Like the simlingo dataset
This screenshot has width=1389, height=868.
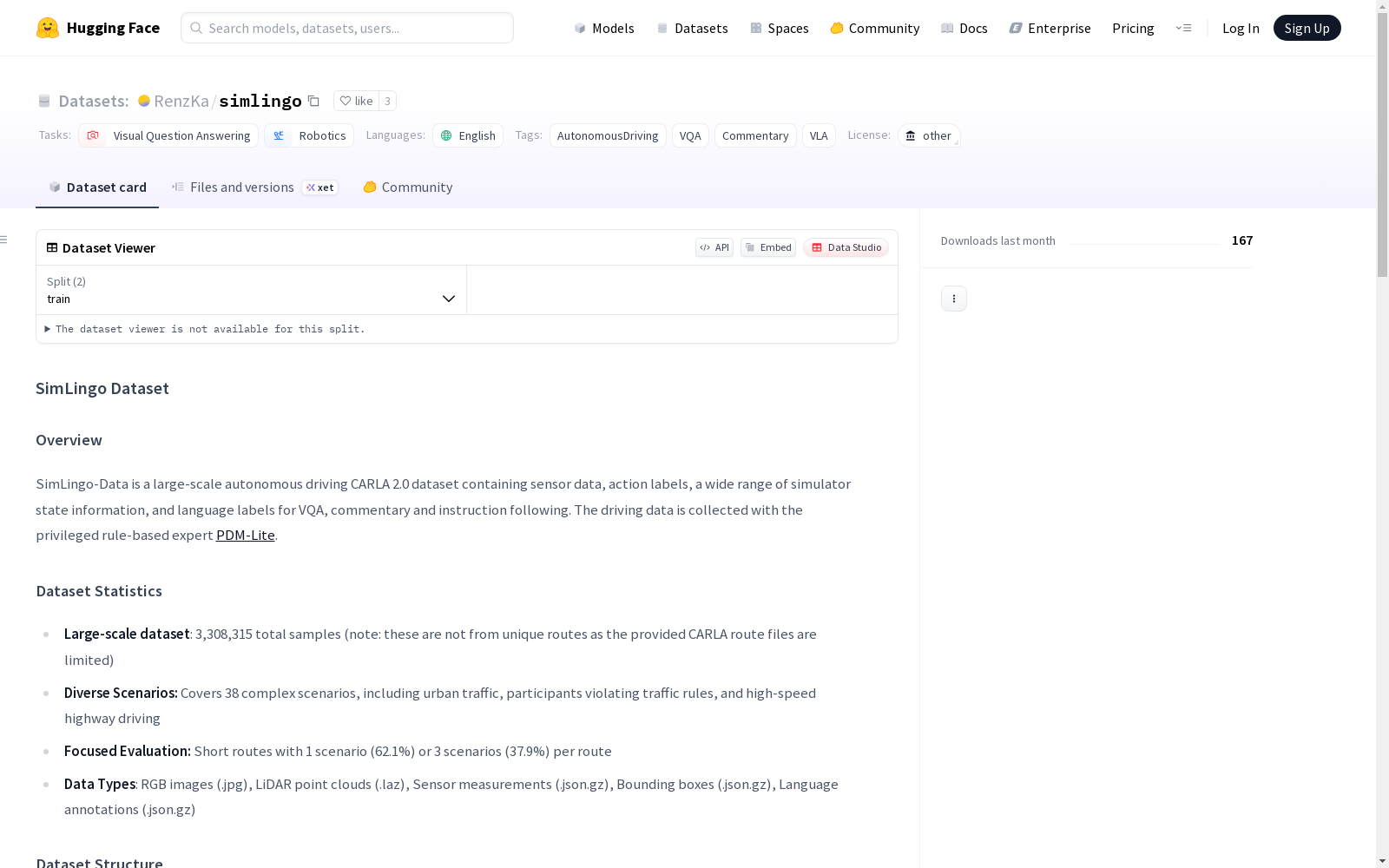pyautogui.click(x=356, y=101)
